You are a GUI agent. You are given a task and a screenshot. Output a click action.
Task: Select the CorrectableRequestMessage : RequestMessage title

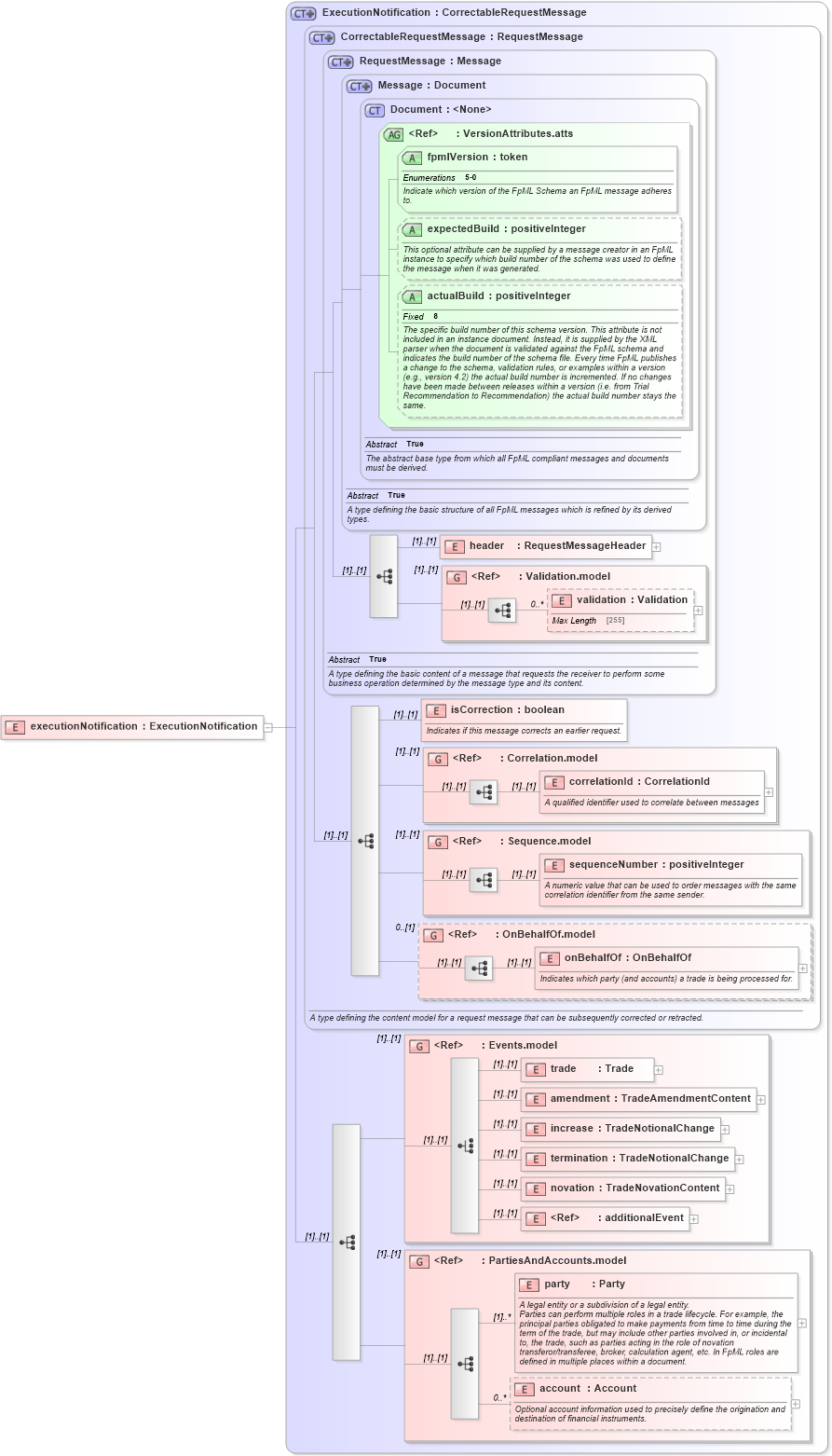click(x=462, y=37)
